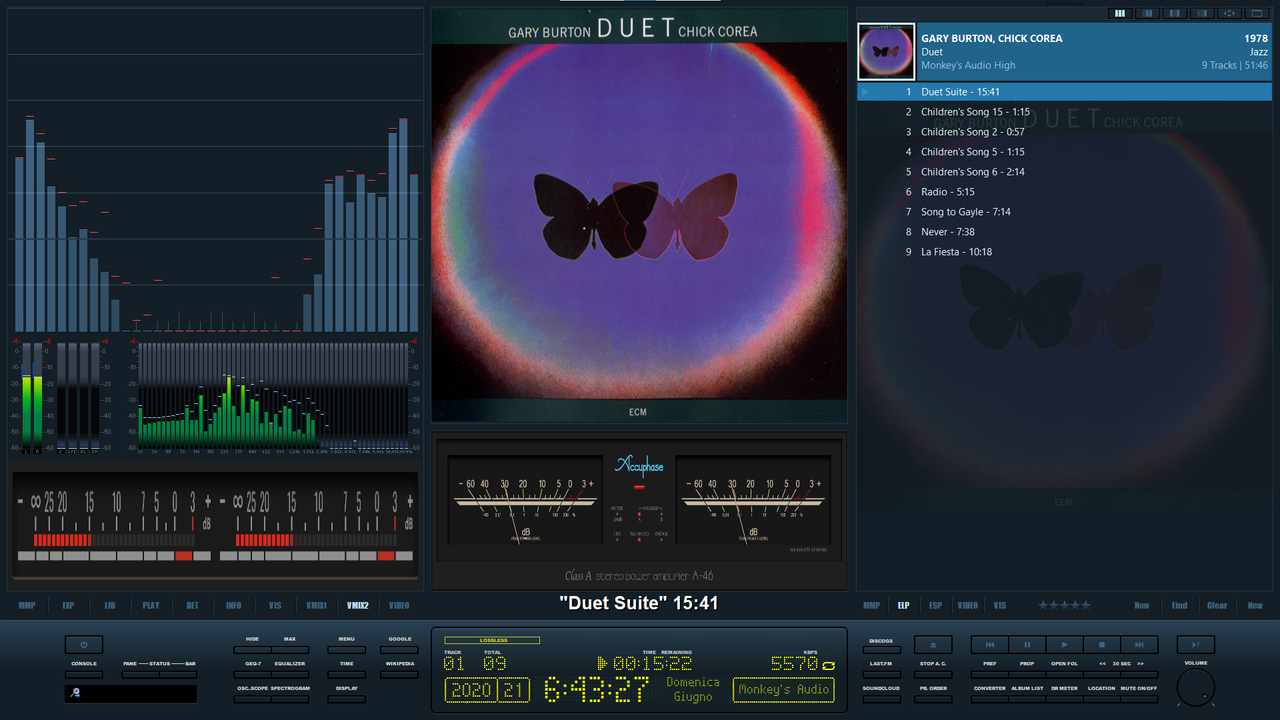Click the Find button under the playlist

(1180, 605)
